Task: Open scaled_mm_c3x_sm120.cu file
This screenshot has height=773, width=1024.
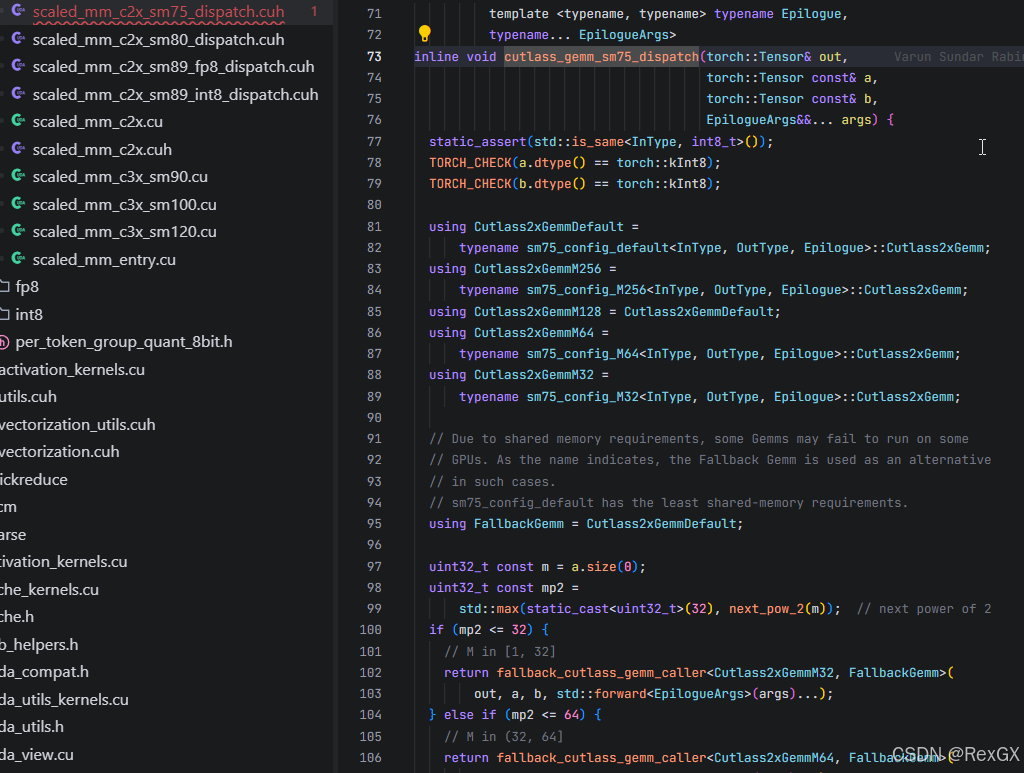Action: [x=124, y=232]
